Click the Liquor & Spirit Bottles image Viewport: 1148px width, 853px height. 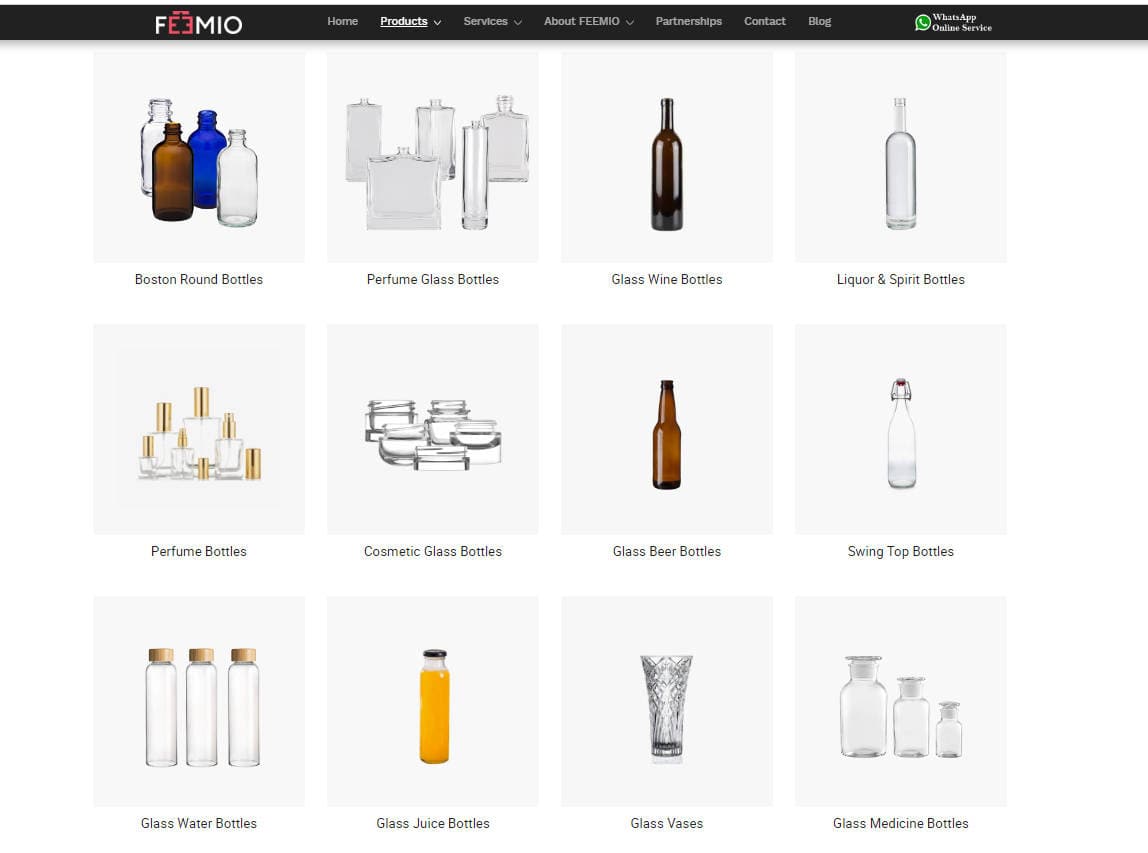tap(900, 157)
